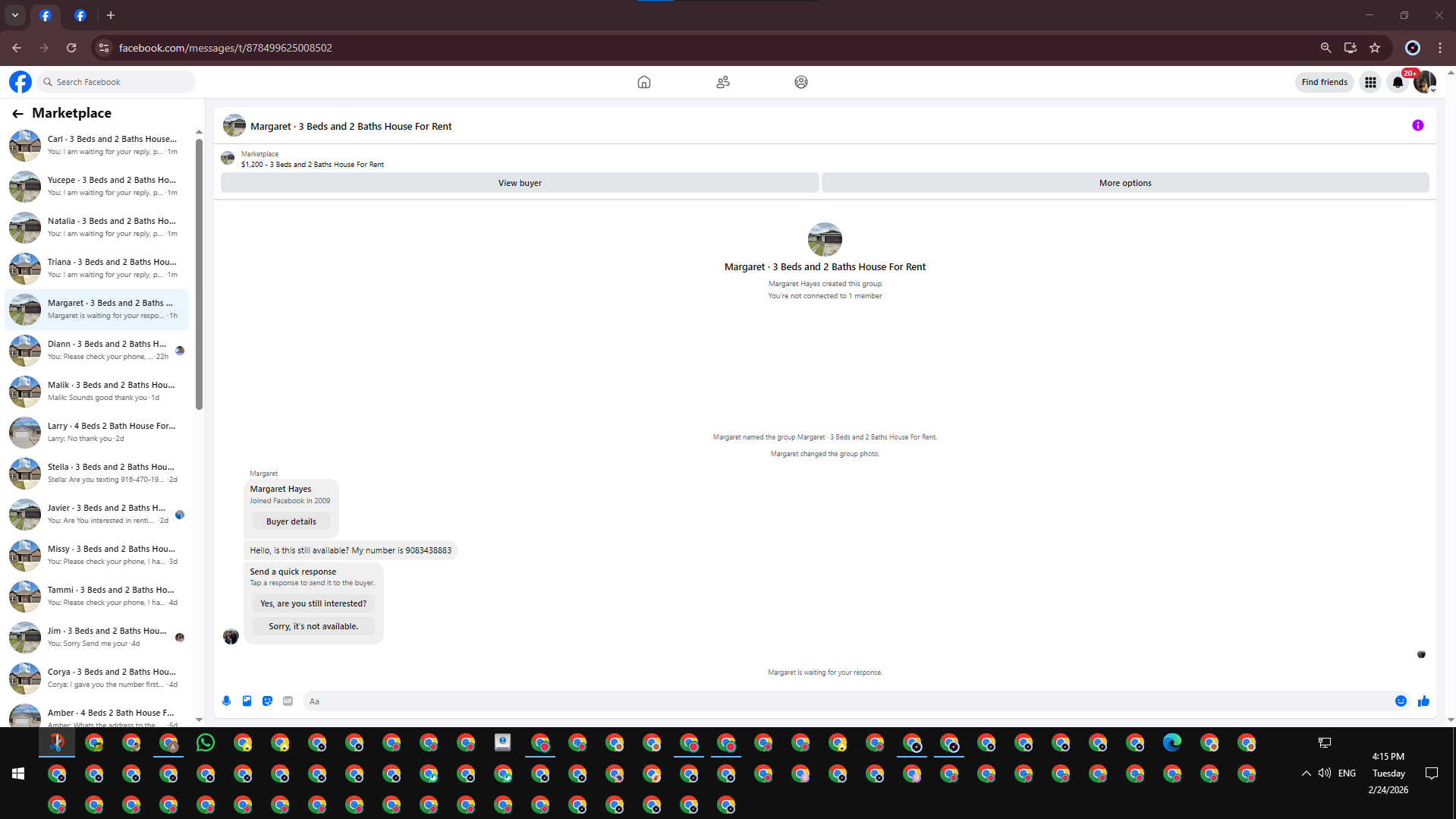Click the View buyer button
Image resolution: width=1456 pixels, height=819 pixels.
click(520, 183)
